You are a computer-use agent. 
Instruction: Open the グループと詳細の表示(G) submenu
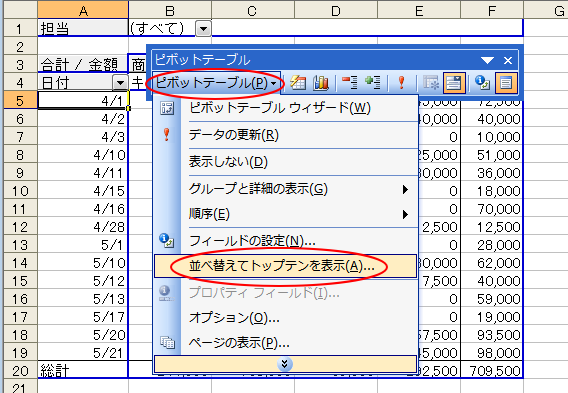point(285,189)
